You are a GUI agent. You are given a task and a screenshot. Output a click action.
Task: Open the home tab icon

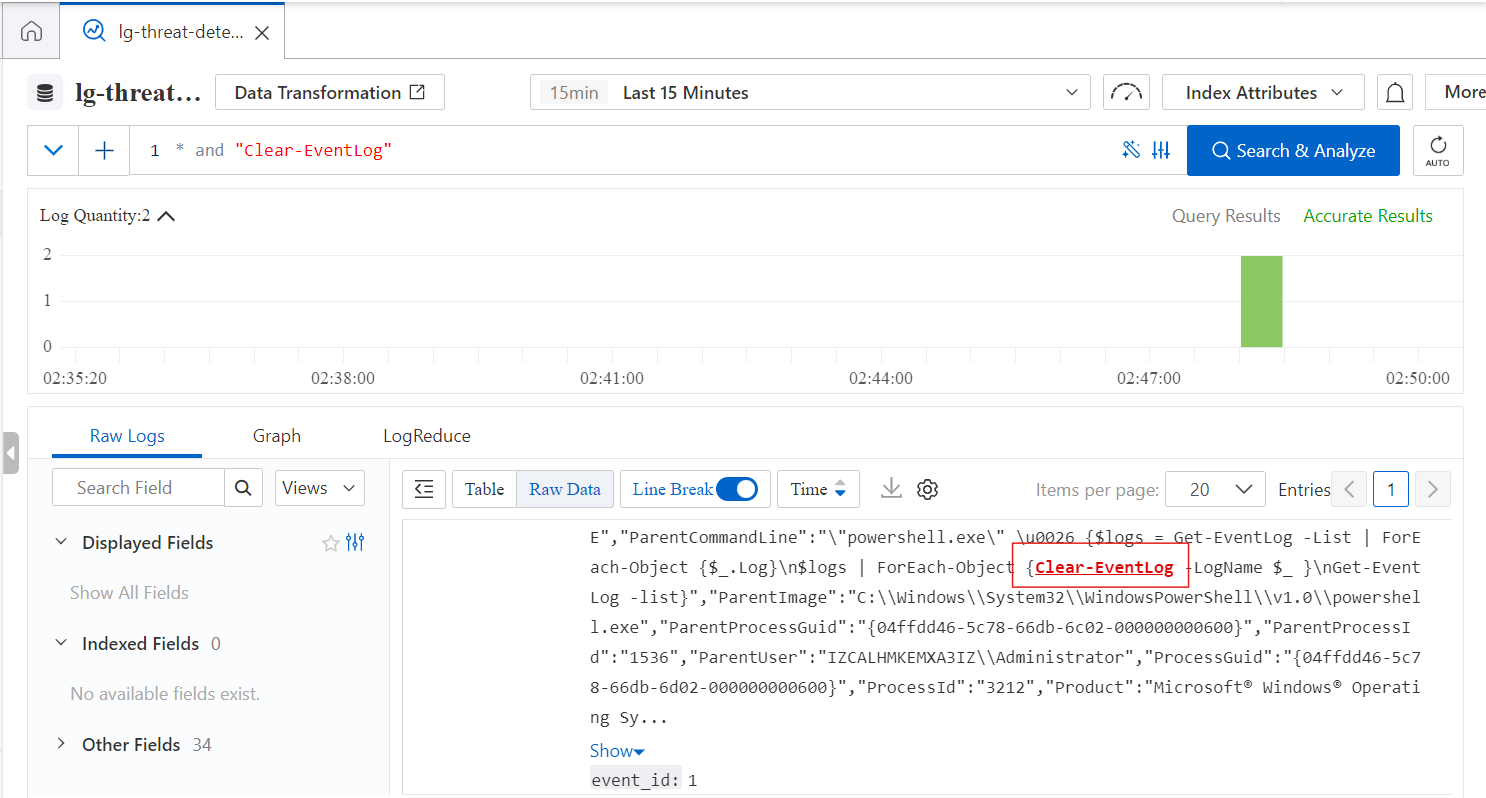coord(31,31)
